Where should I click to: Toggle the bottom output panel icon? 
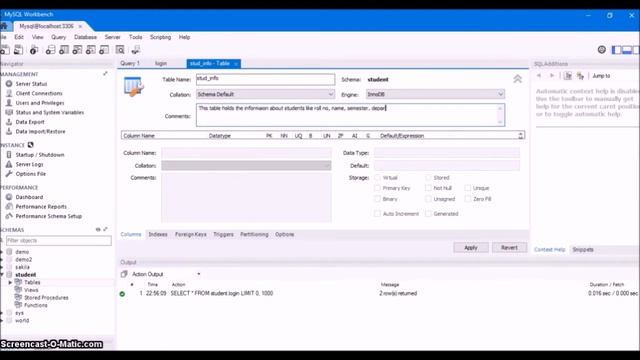point(627,50)
